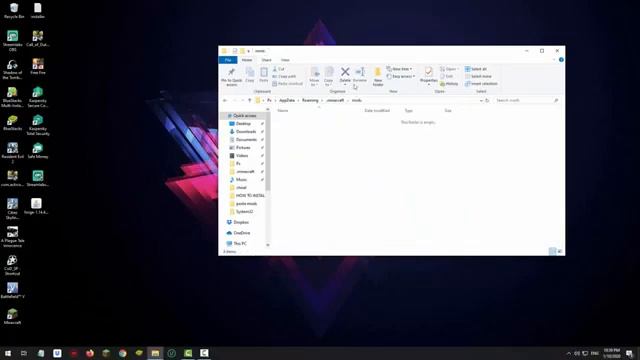Image resolution: width=640 pixels, height=360 pixels.
Task: Click Invert selection
Action: click(x=481, y=84)
